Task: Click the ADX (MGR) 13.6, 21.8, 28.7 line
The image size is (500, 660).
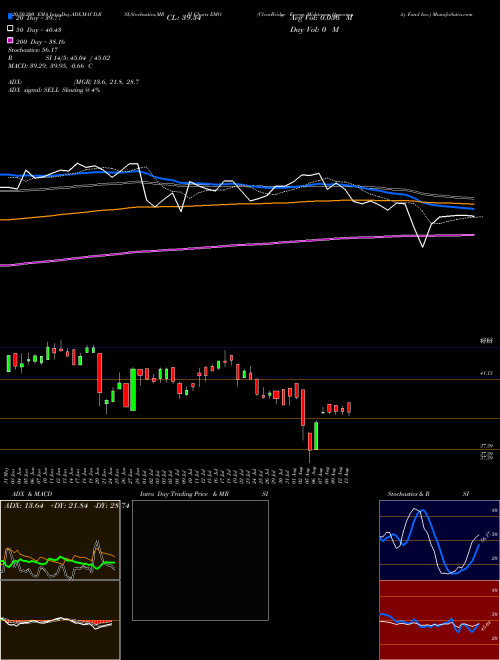Action: tap(73, 82)
